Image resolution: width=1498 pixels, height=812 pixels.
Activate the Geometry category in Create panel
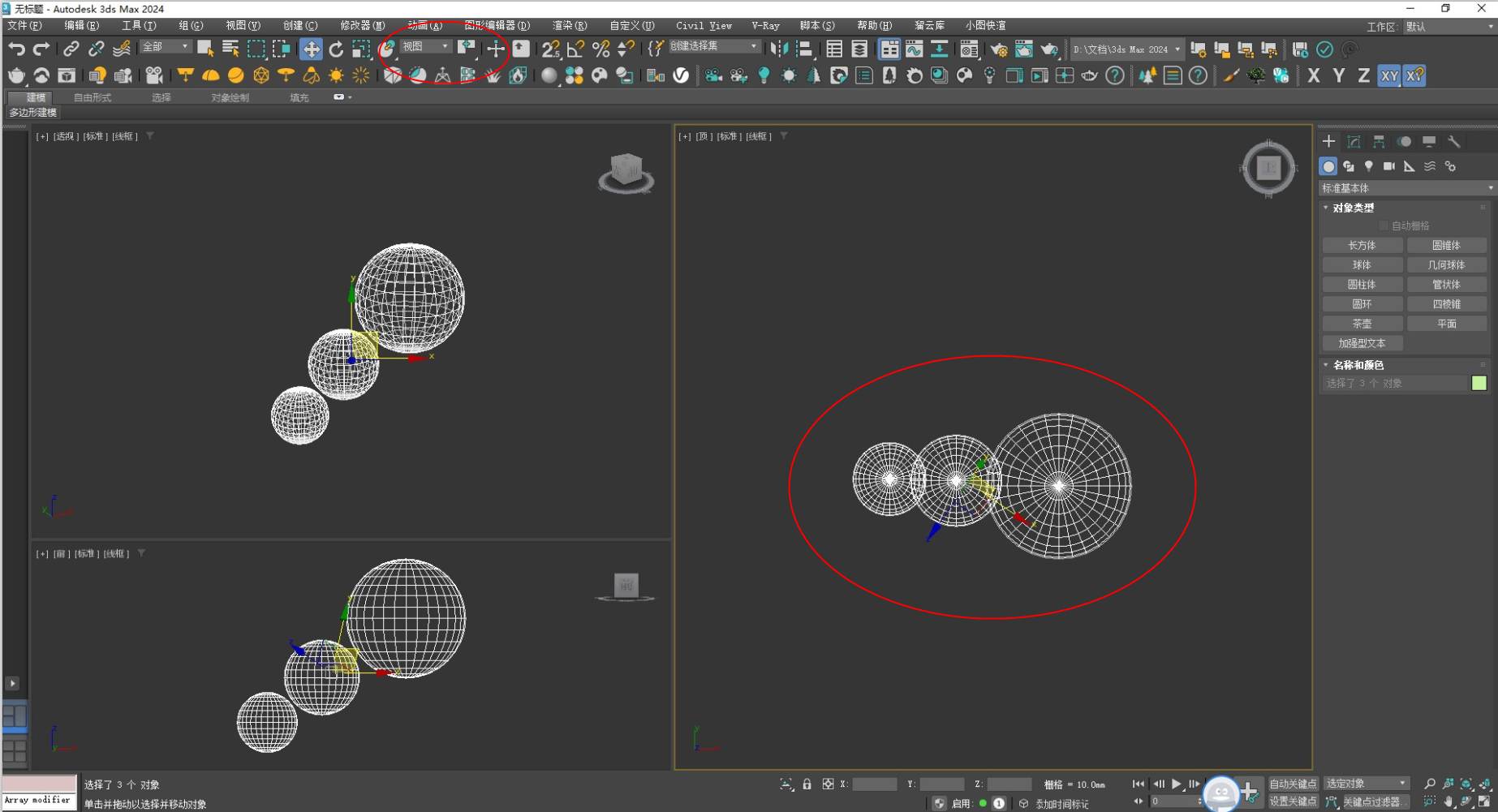[1328, 166]
